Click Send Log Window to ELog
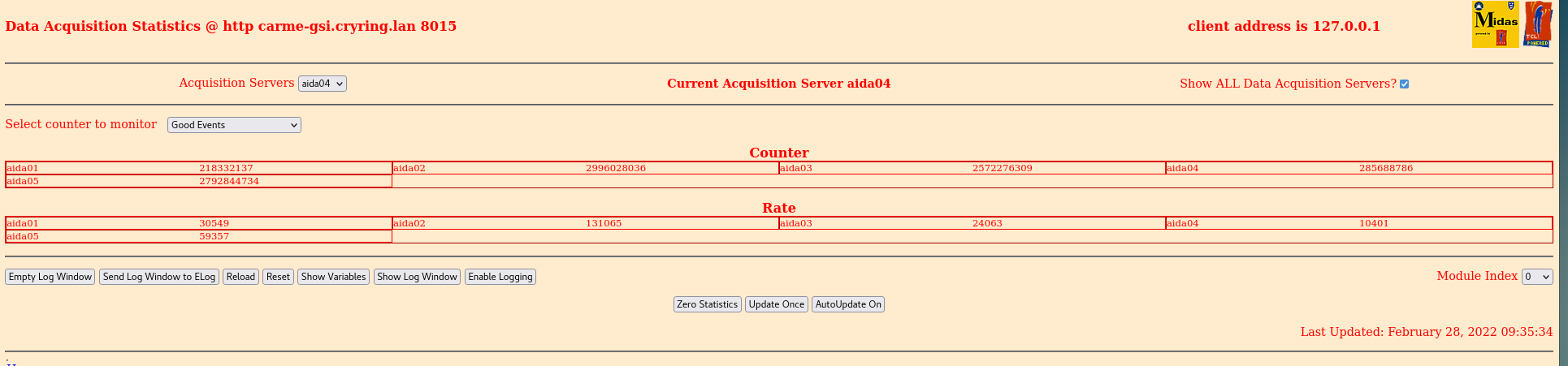The image size is (1568, 366). point(159,277)
